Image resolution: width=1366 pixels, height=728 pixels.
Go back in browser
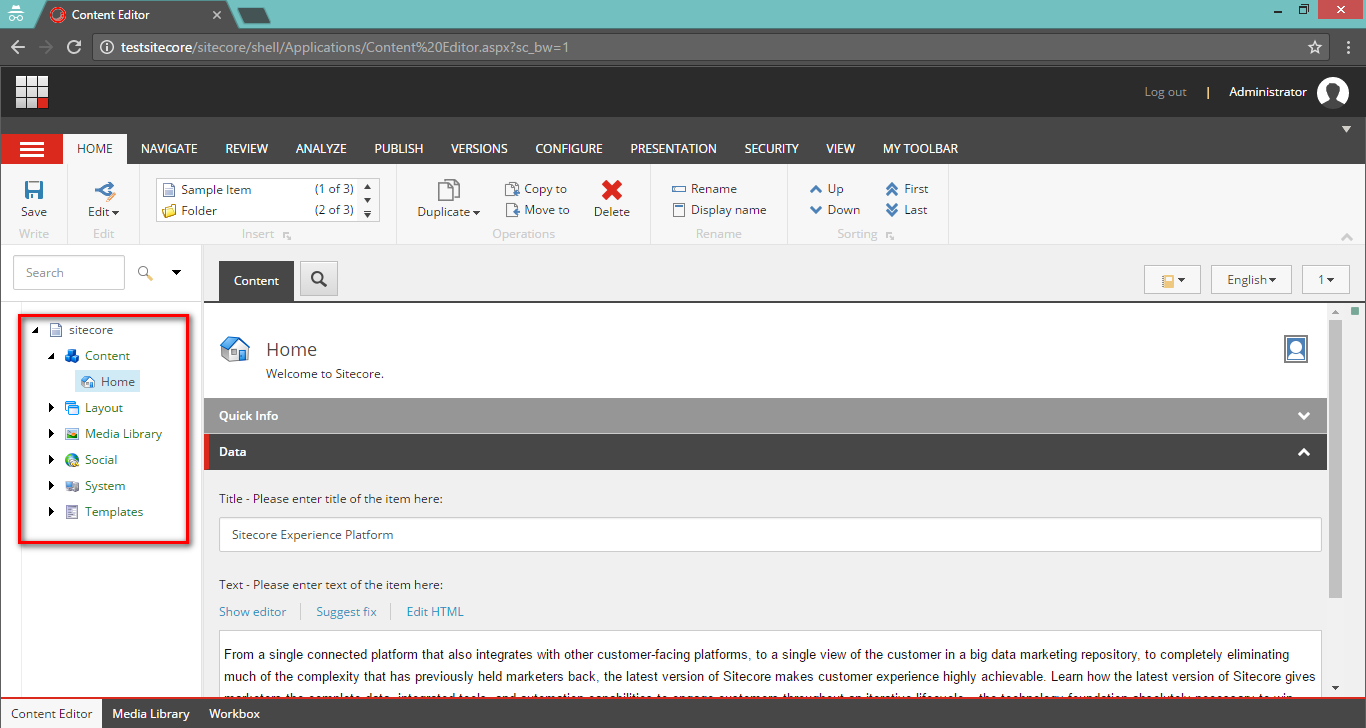pos(18,47)
